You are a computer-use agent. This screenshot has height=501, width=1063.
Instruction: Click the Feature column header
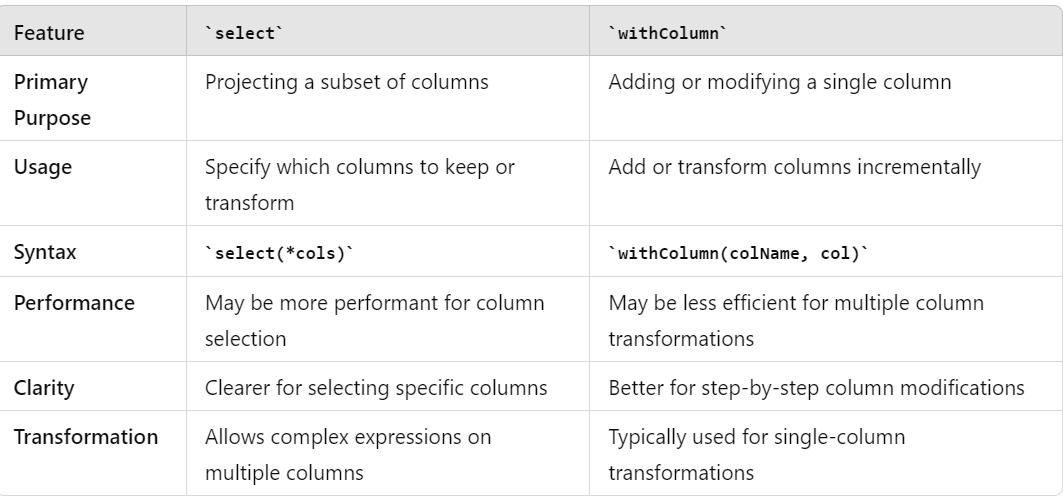click(x=49, y=33)
